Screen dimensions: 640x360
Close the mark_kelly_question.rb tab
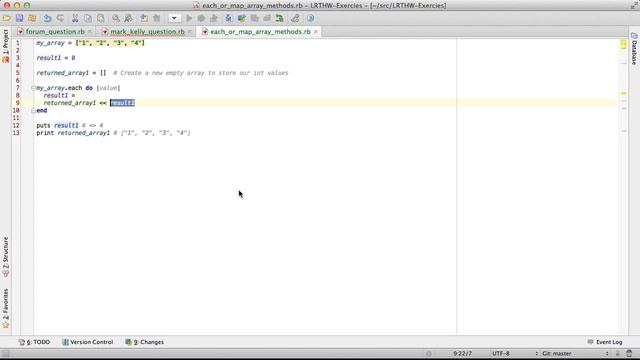point(190,31)
